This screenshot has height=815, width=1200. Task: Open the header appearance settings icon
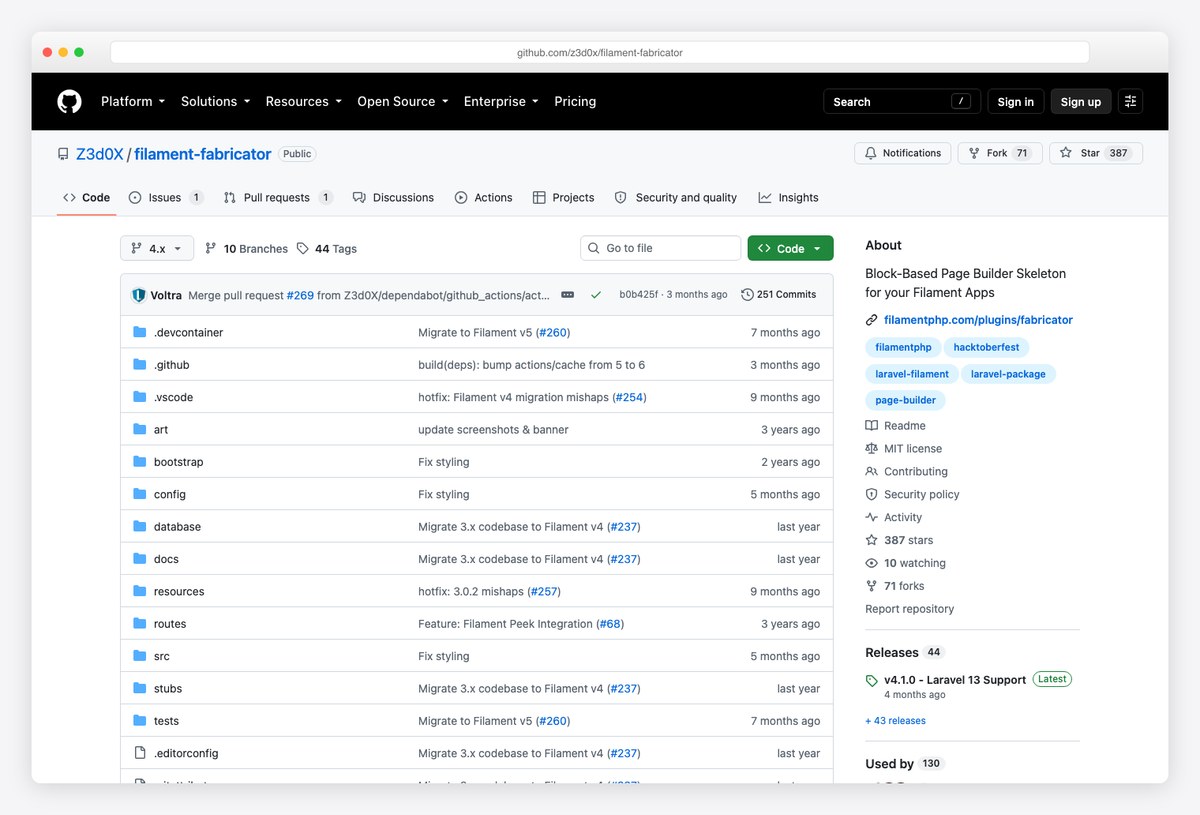[x=1130, y=101]
